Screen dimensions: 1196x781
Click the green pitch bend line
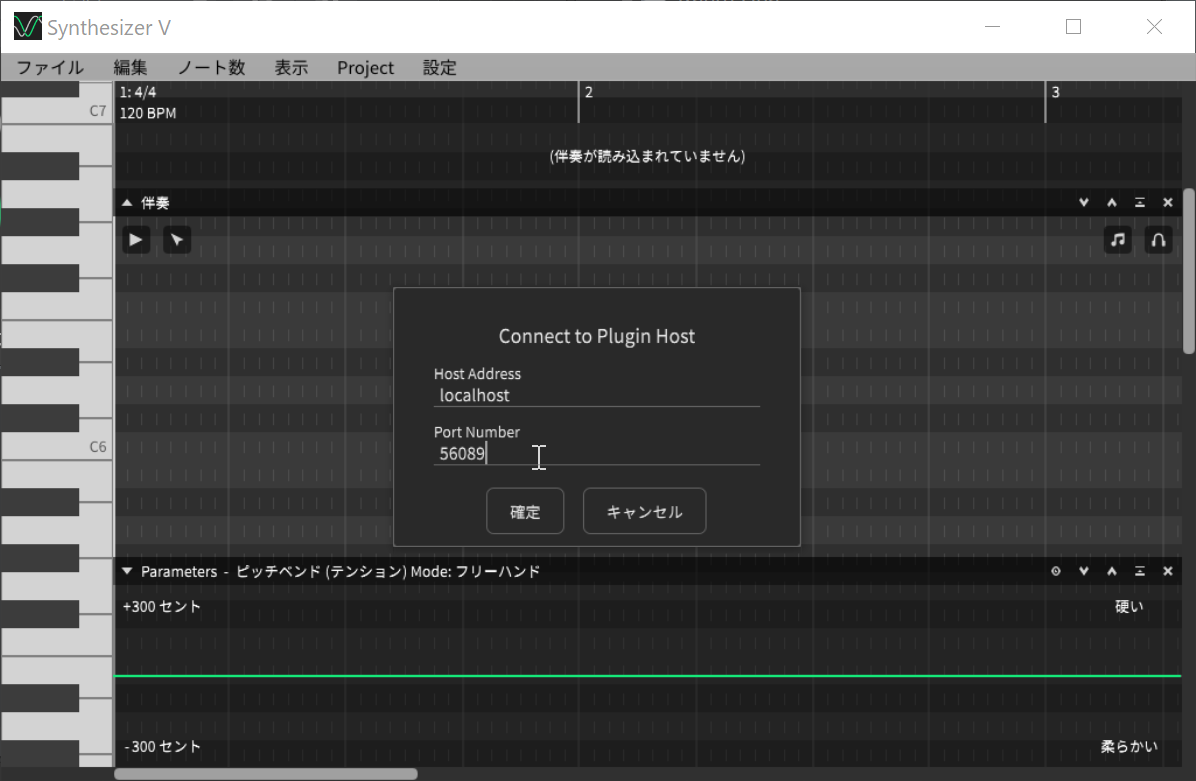coord(648,676)
